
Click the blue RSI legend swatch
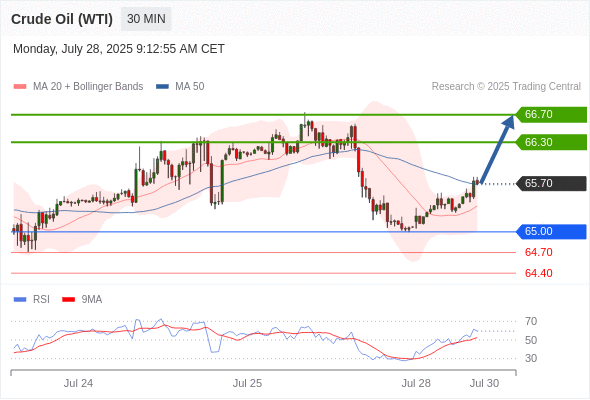click(20, 300)
